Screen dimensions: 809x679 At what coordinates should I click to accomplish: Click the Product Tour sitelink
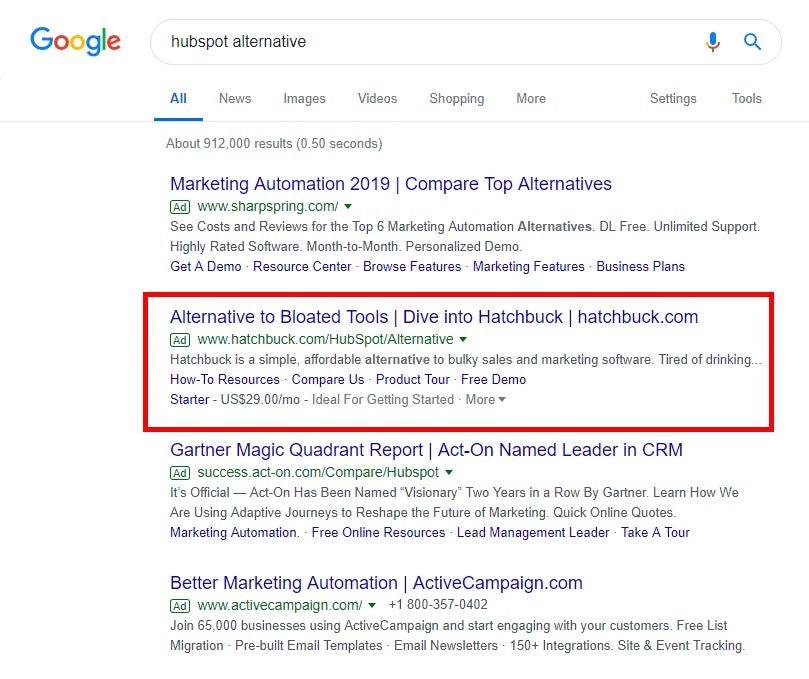point(412,380)
